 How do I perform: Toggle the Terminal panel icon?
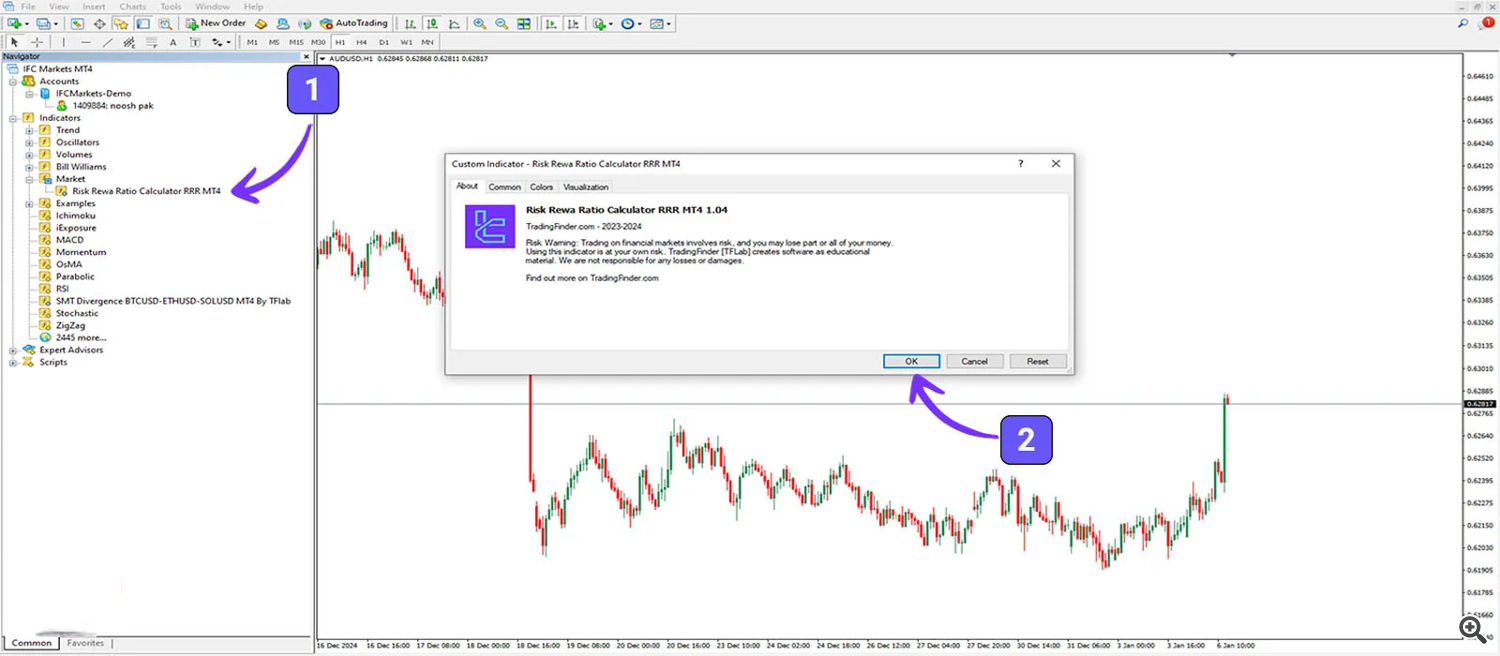[x=143, y=23]
